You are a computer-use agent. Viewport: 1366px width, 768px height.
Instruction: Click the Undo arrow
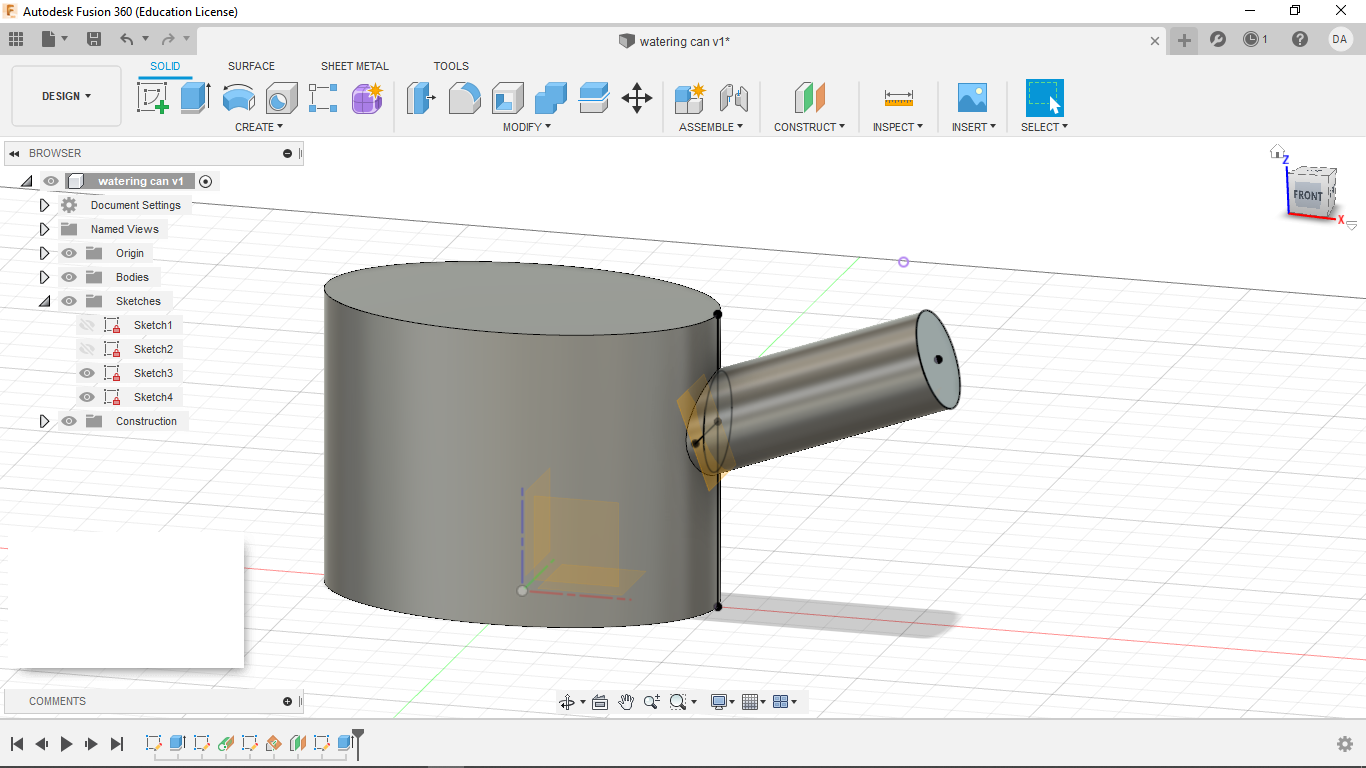(126, 39)
